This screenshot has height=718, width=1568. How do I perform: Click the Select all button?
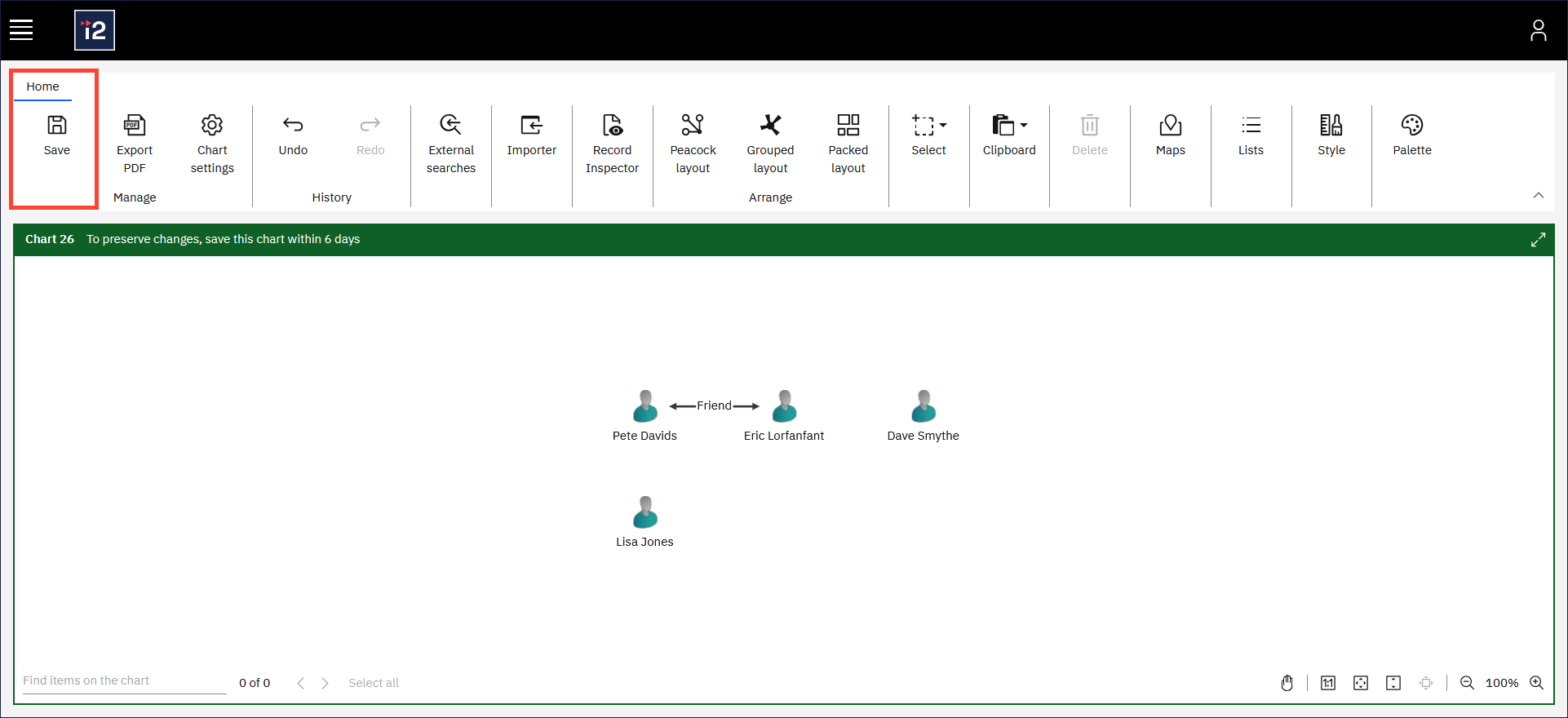coord(374,683)
